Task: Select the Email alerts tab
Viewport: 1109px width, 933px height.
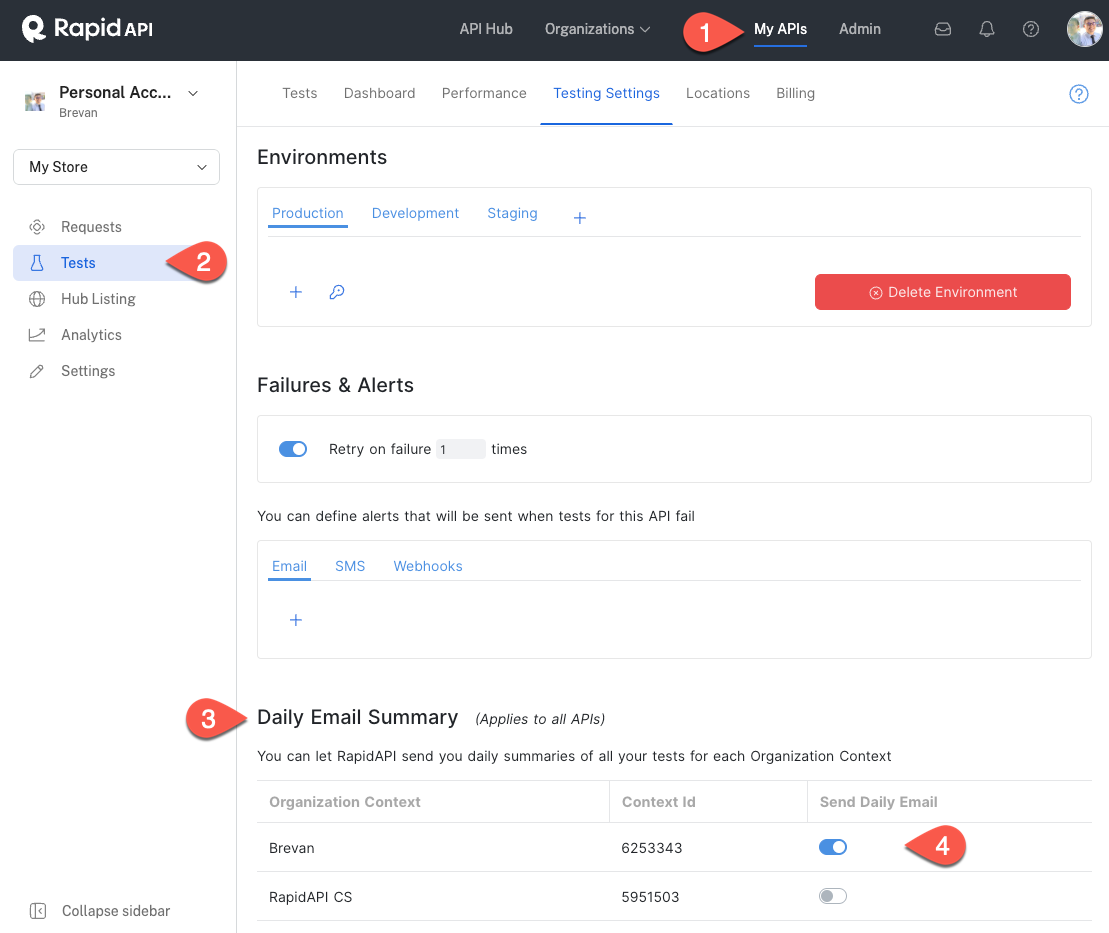Action: click(x=289, y=567)
